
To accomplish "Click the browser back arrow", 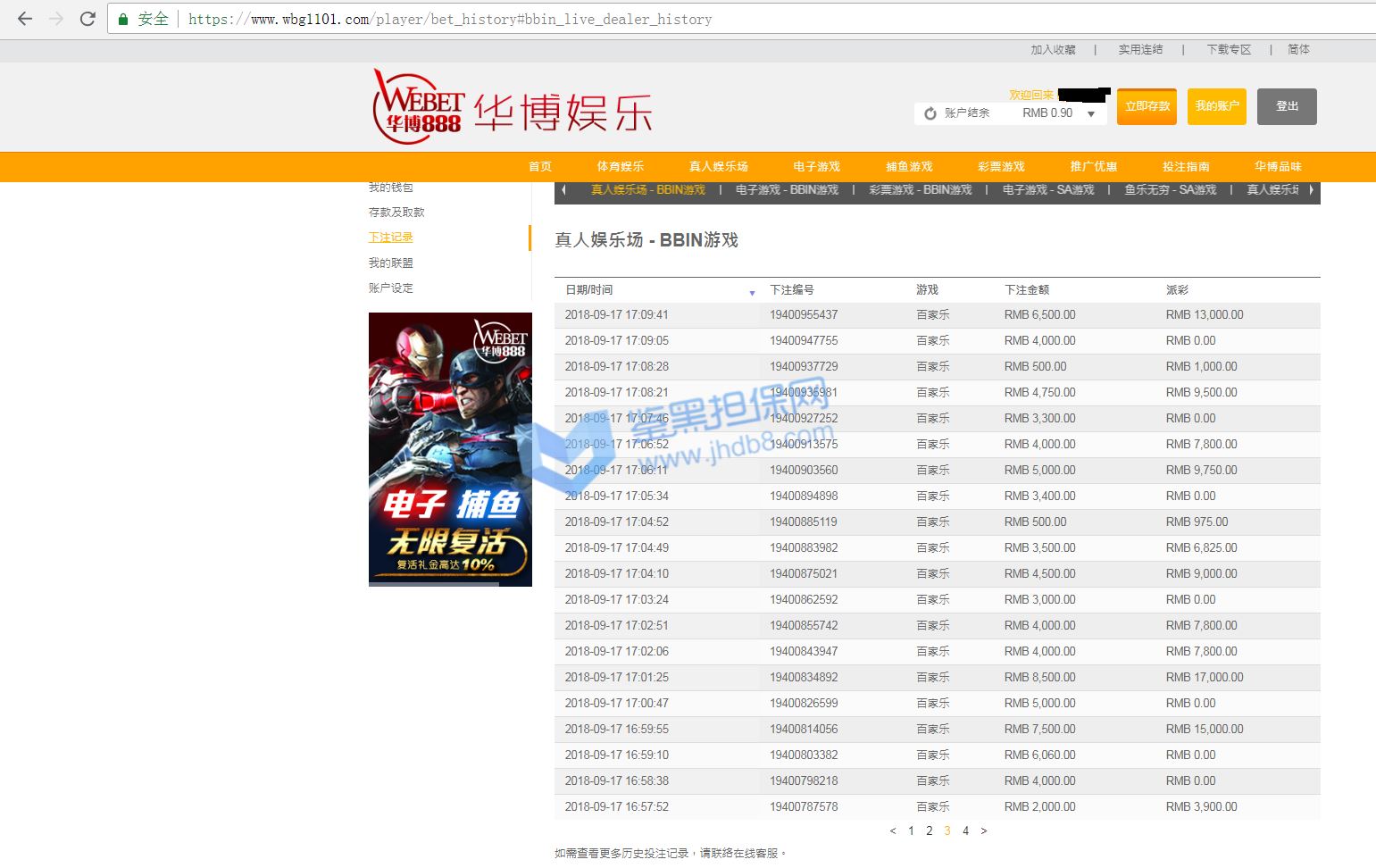I will (x=24, y=19).
